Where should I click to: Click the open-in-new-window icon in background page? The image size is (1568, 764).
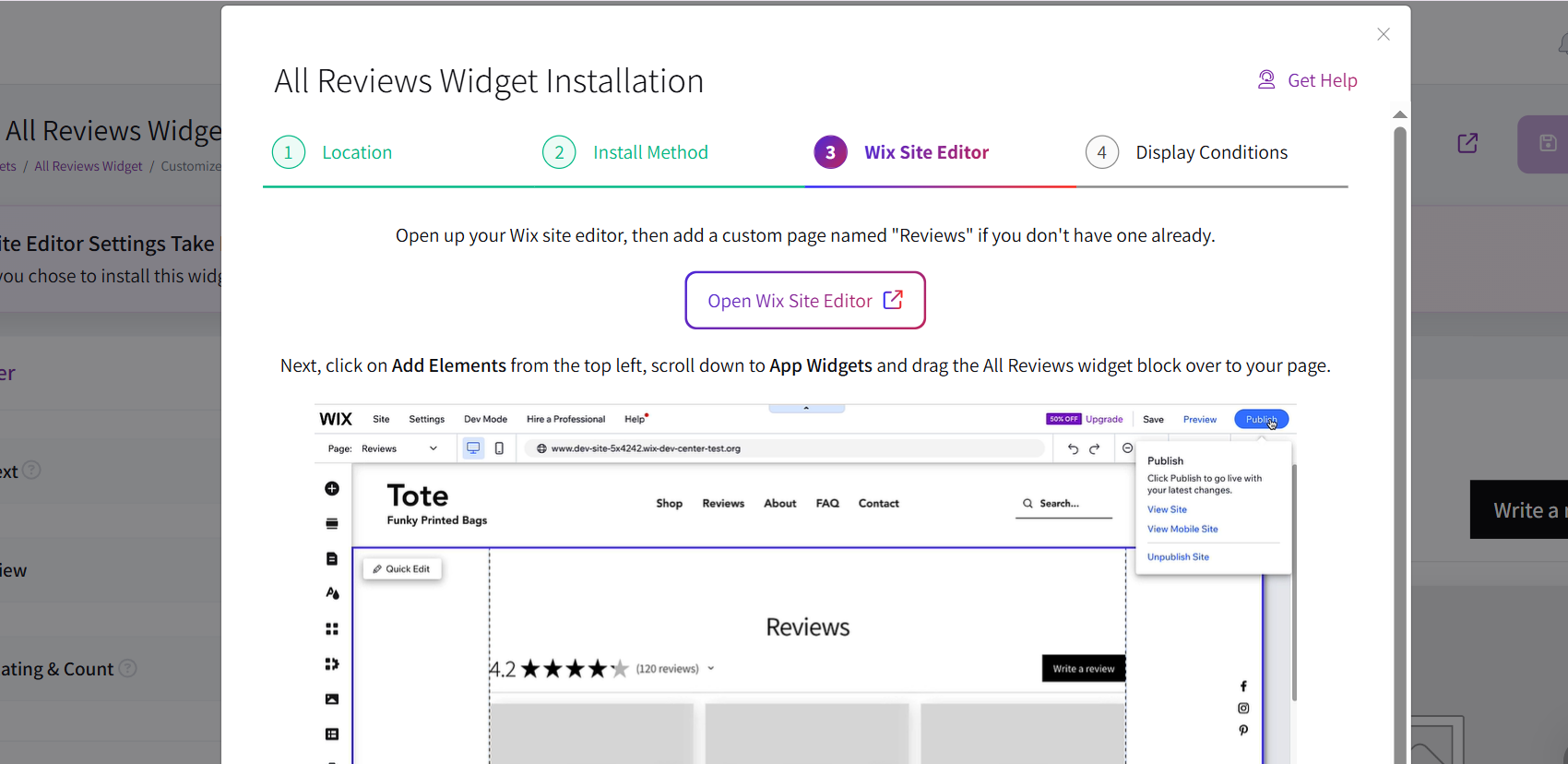point(1467,143)
